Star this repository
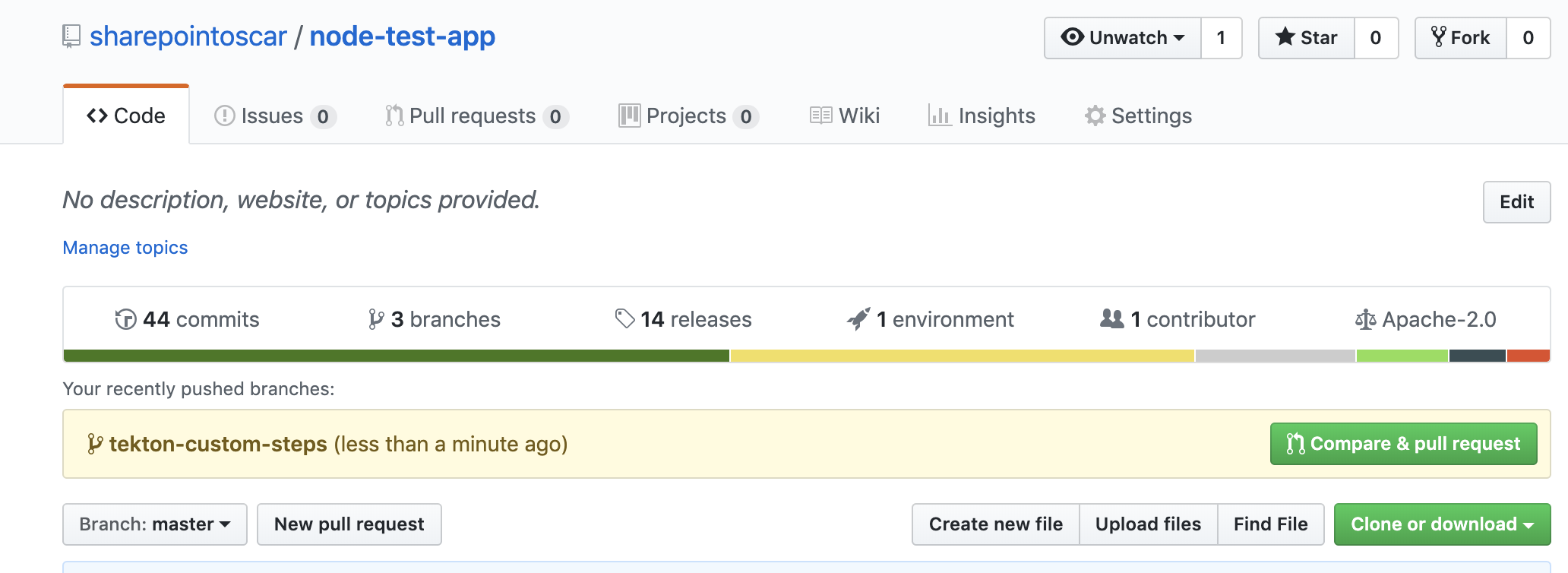Image resolution: width=1568 pixels, height=573 pixels. (1307, 38)
